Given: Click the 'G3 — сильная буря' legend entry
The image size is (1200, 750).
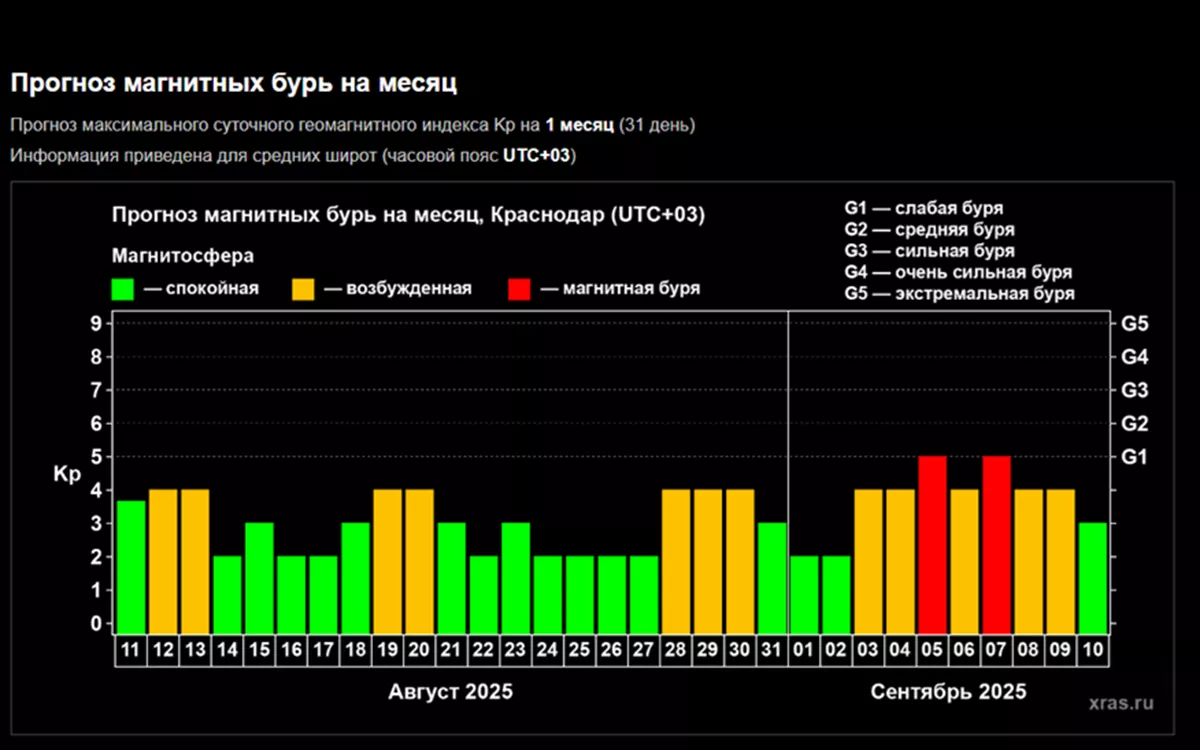Looking at the screenshot, I should coord(929,251).
